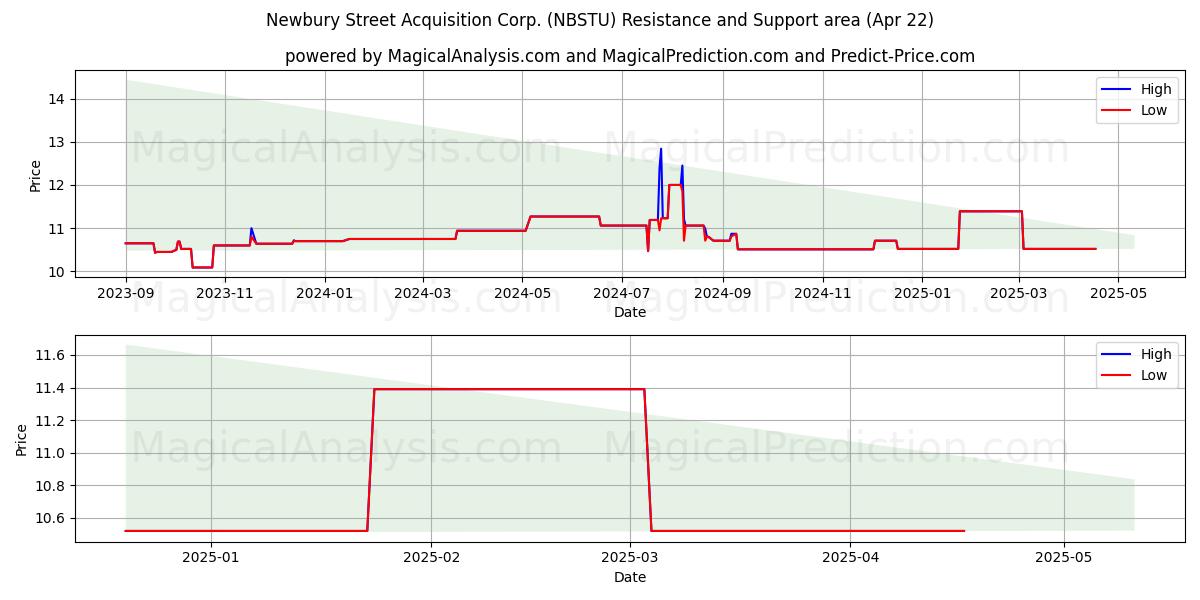Click the '13' price tick on the top chart

point(57,142)
